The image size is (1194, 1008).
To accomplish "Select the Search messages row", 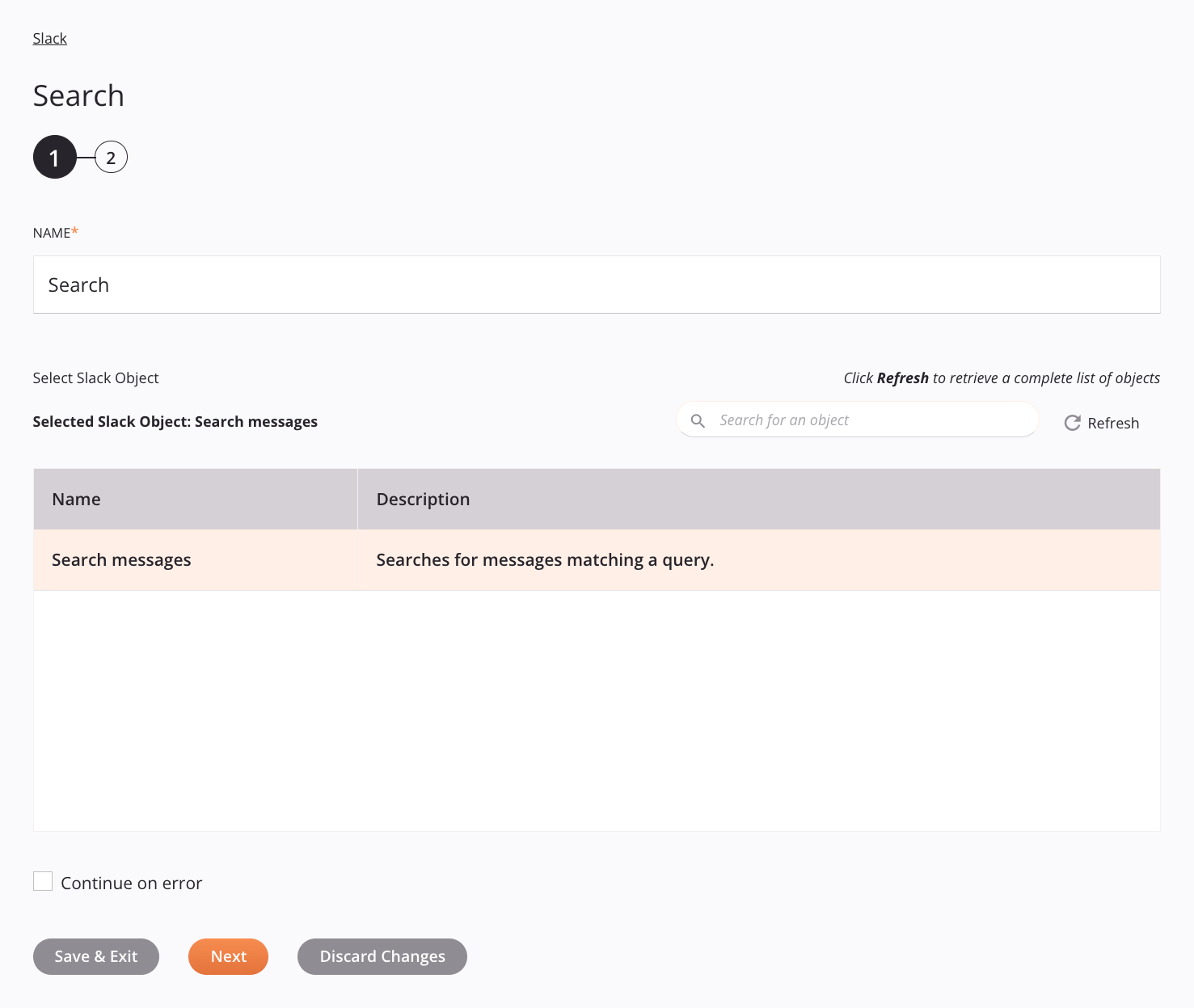I will coord(597,559).
